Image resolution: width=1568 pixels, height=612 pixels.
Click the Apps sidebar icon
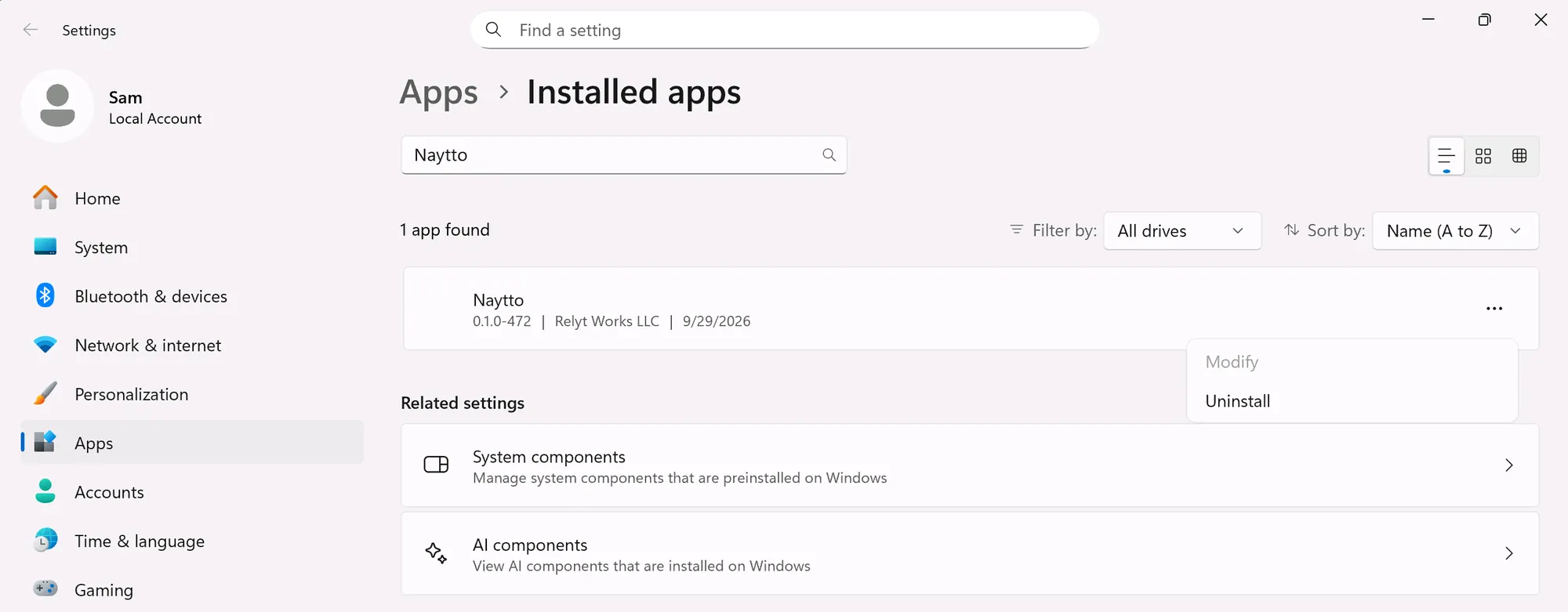coord(45,442)
